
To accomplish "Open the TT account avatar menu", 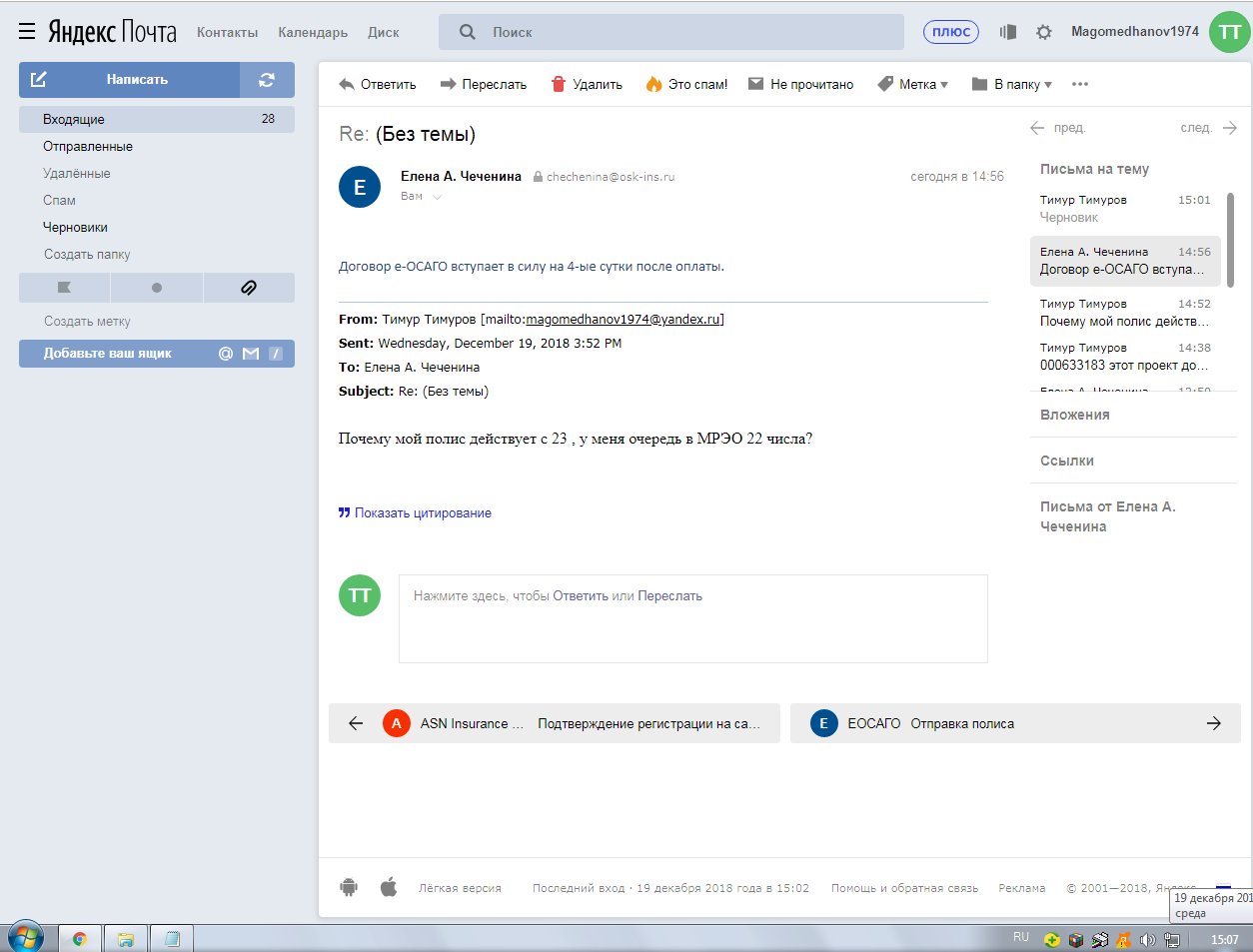I will (1229, 32).
